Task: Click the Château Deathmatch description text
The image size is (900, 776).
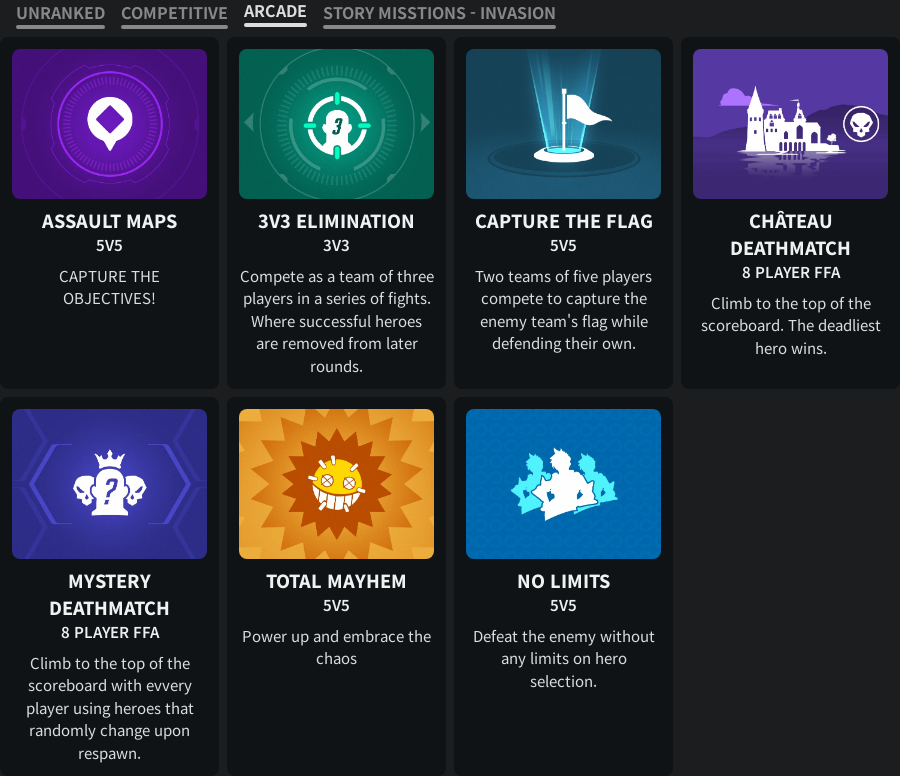Action: pyautogui.click(x=791, y=326)
